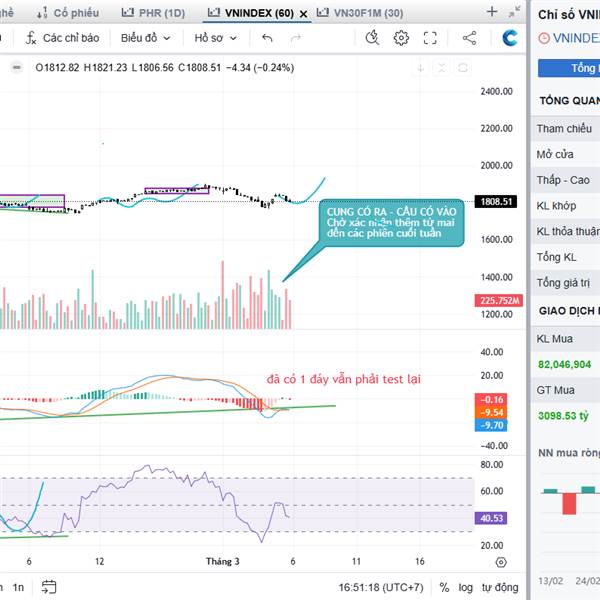Switch to the VN30F1M (30) tab

coord(360,12)
